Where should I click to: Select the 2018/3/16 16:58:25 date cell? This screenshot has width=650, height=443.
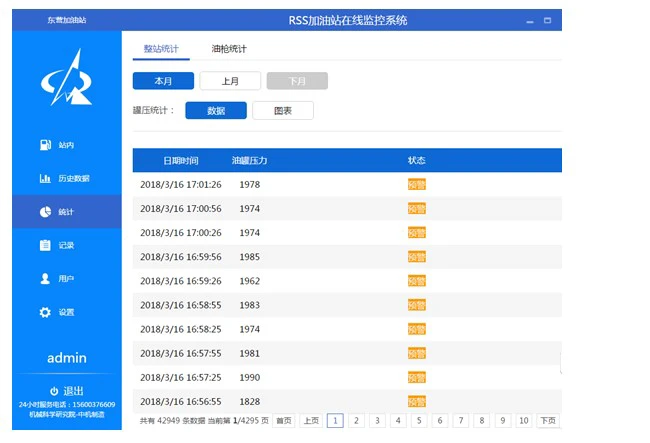click(181, 329)
